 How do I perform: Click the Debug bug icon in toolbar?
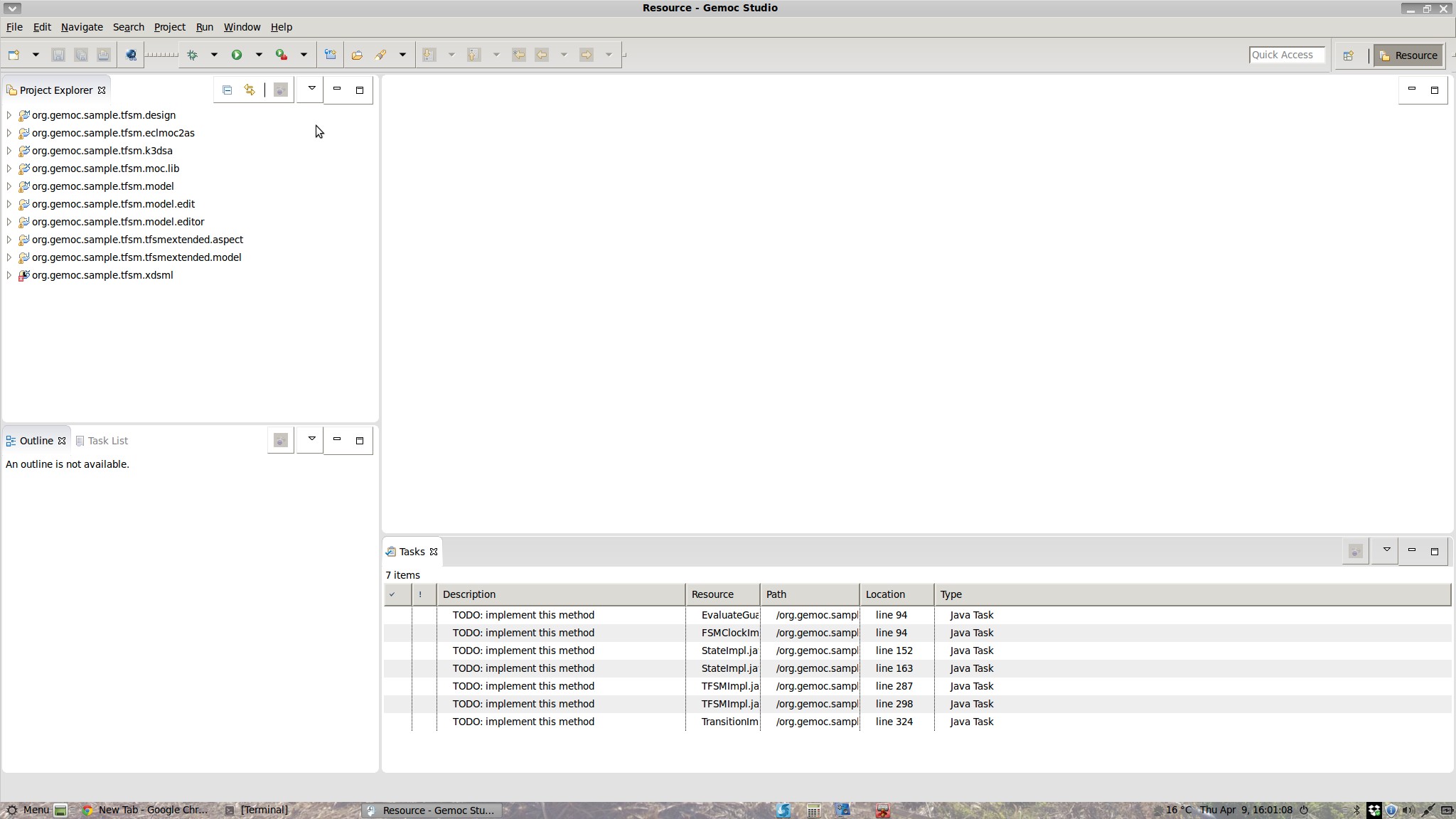pos(192,55)
